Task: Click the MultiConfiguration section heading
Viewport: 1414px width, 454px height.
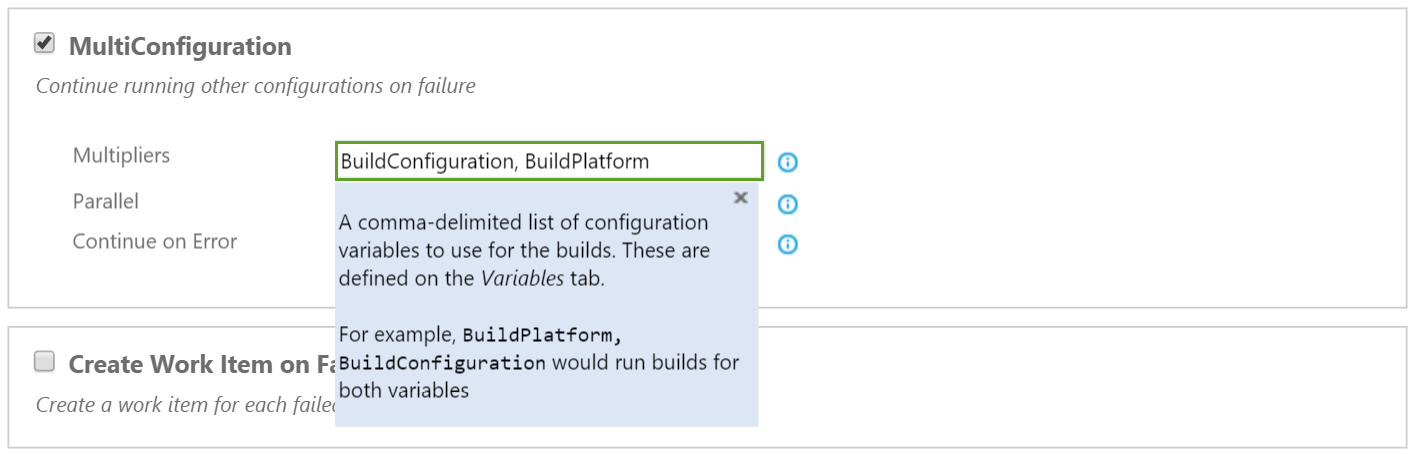Action: click(180, 46)
